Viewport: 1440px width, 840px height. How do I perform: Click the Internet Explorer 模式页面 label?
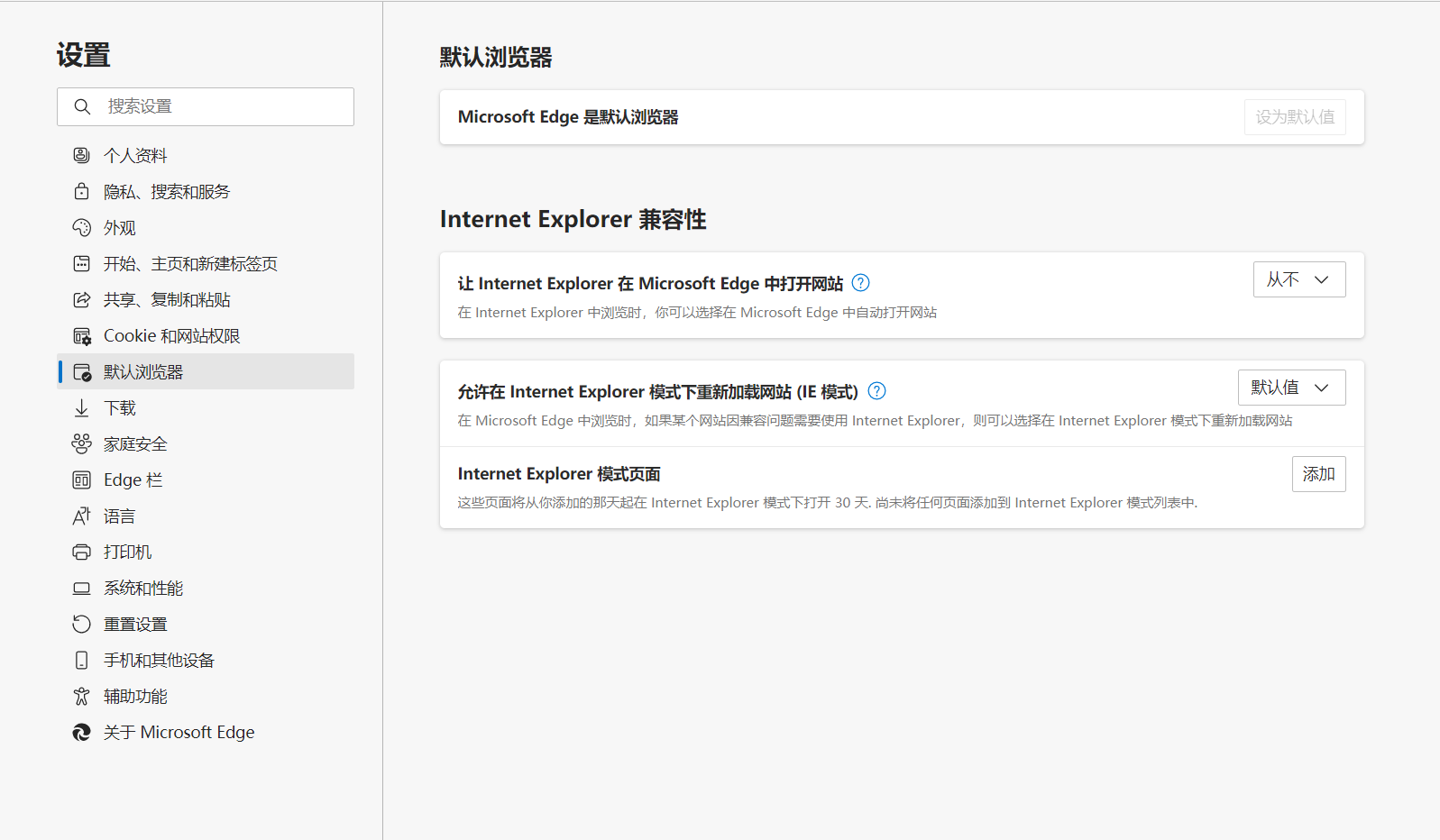559,474
